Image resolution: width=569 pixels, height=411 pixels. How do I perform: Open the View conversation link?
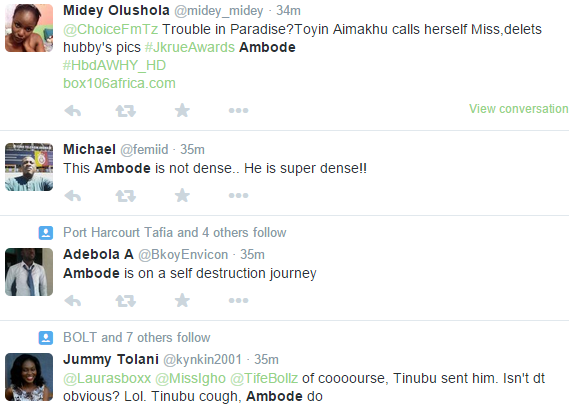click(x=519, y=108)
